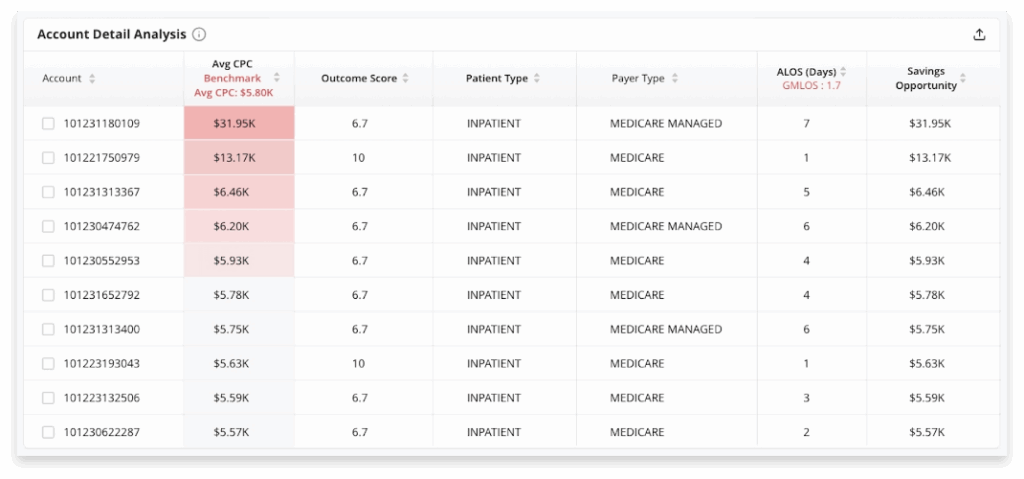Sort by Savings Opportunity column
This screenshot has height=479, width=1024.
963,79
